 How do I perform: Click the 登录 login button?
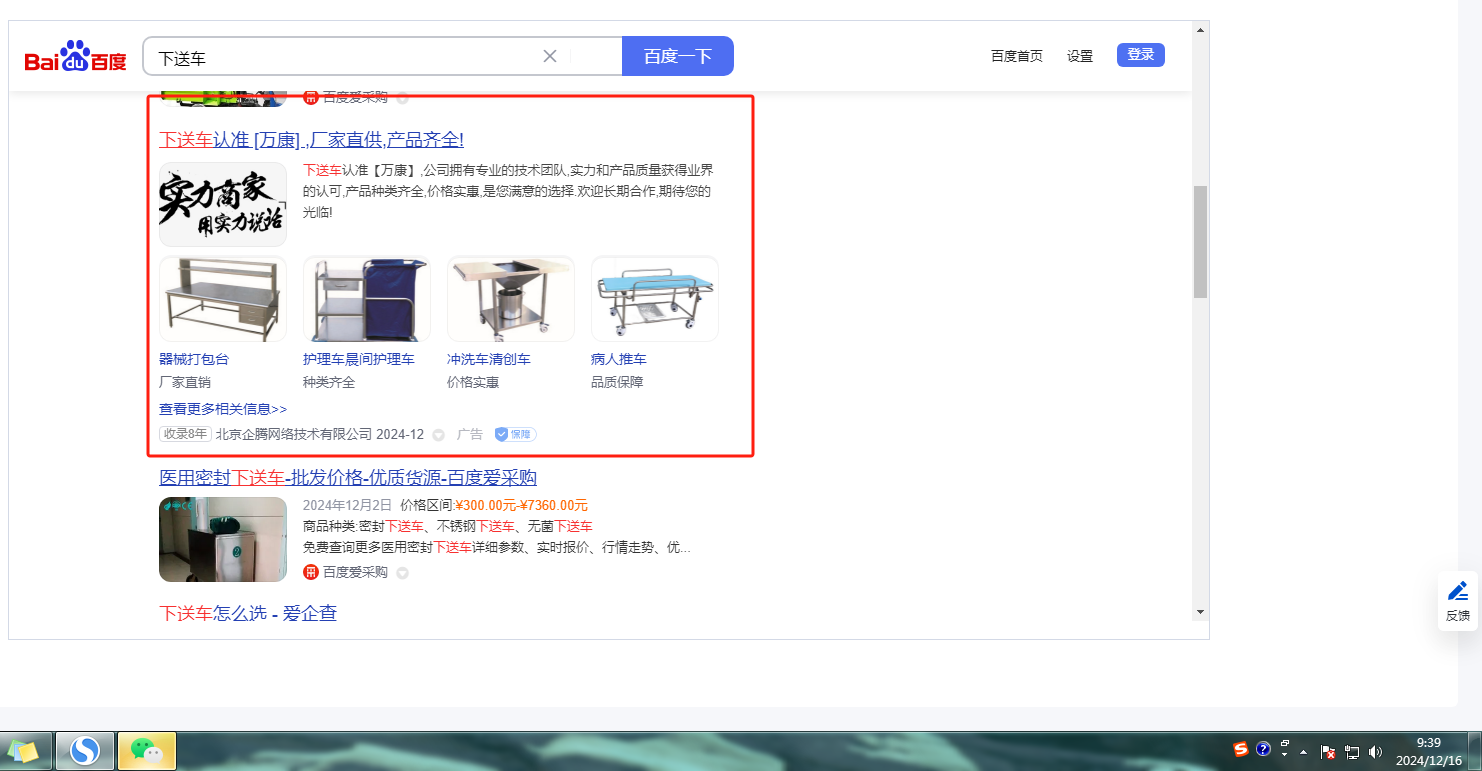pos(1141,55)
